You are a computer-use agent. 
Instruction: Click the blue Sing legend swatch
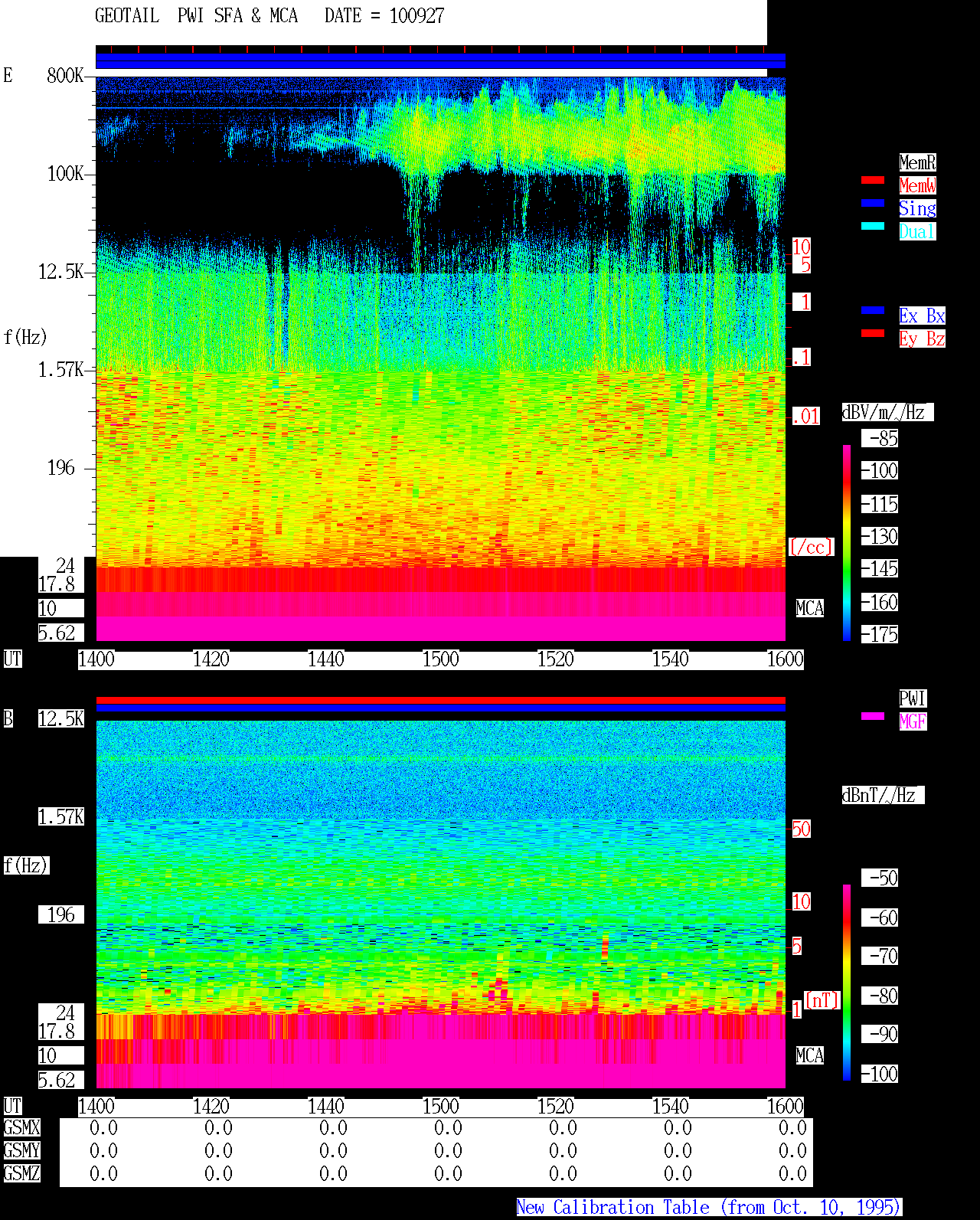click(x=873, y=203)
